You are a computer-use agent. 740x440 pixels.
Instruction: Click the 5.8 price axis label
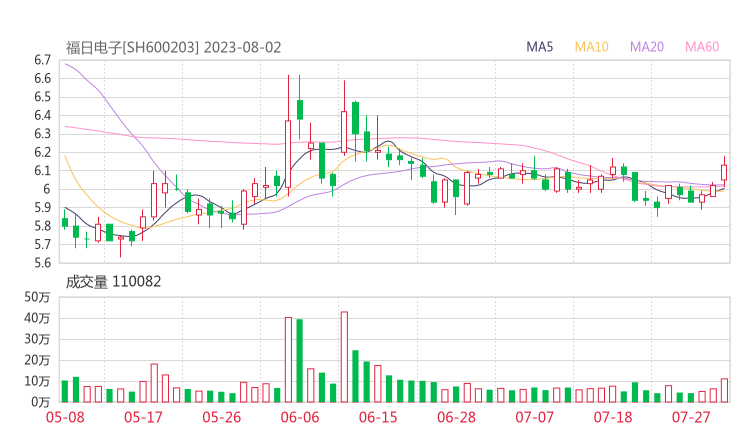coord(42,226)
